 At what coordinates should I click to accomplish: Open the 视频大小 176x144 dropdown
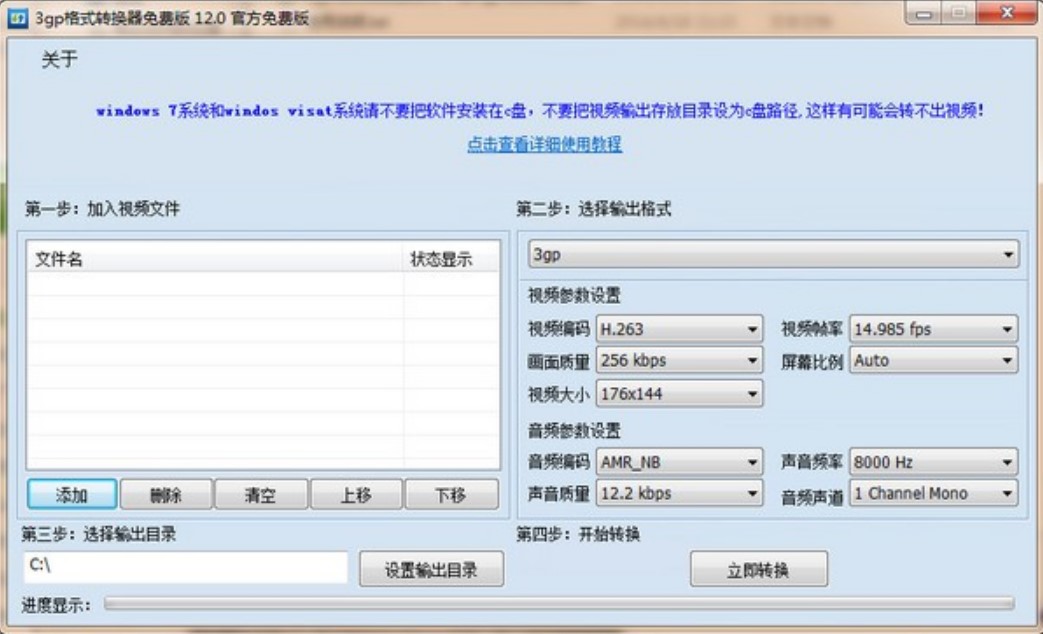click(679, 394)
